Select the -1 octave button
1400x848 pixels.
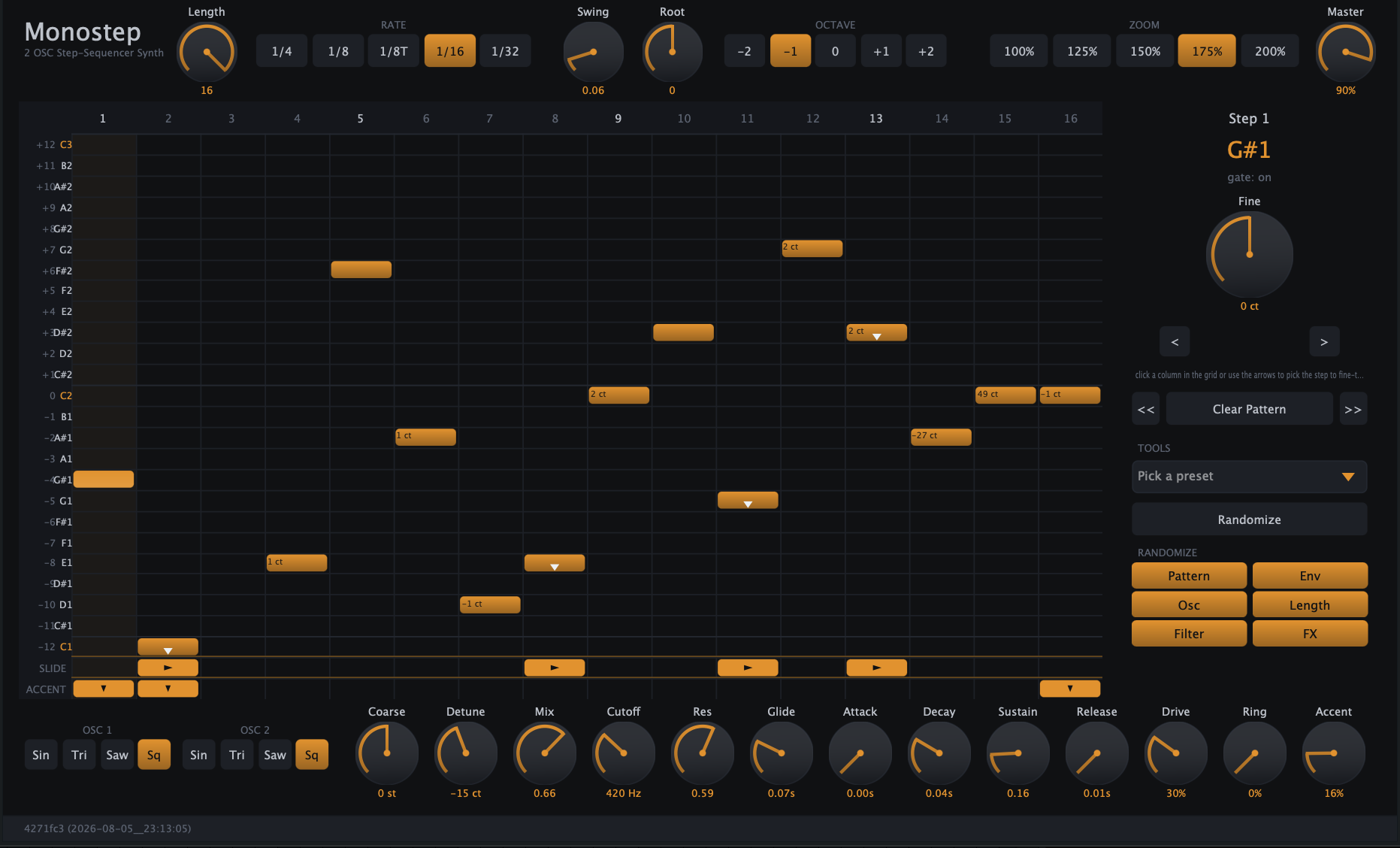pos(791,51)
